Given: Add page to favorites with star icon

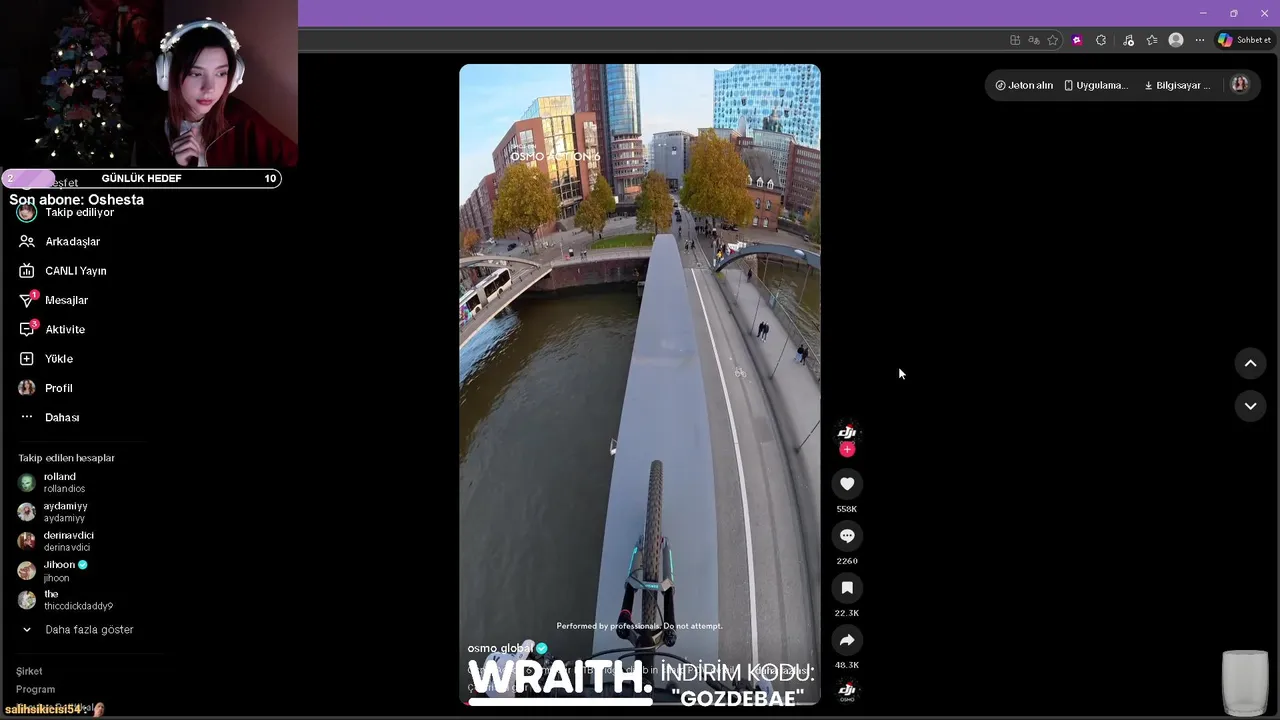Looking at the screenshot, I should (x=1053, y=40).
